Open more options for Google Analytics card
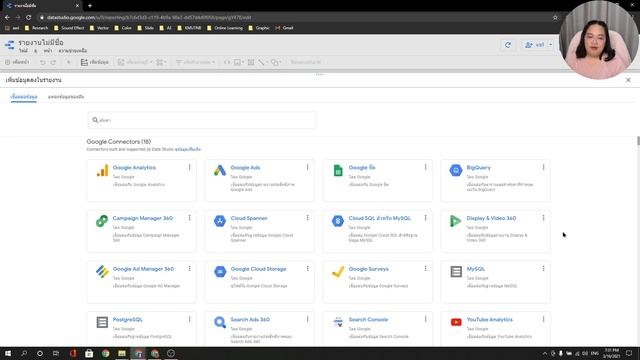640x360 pixels. 189,167
